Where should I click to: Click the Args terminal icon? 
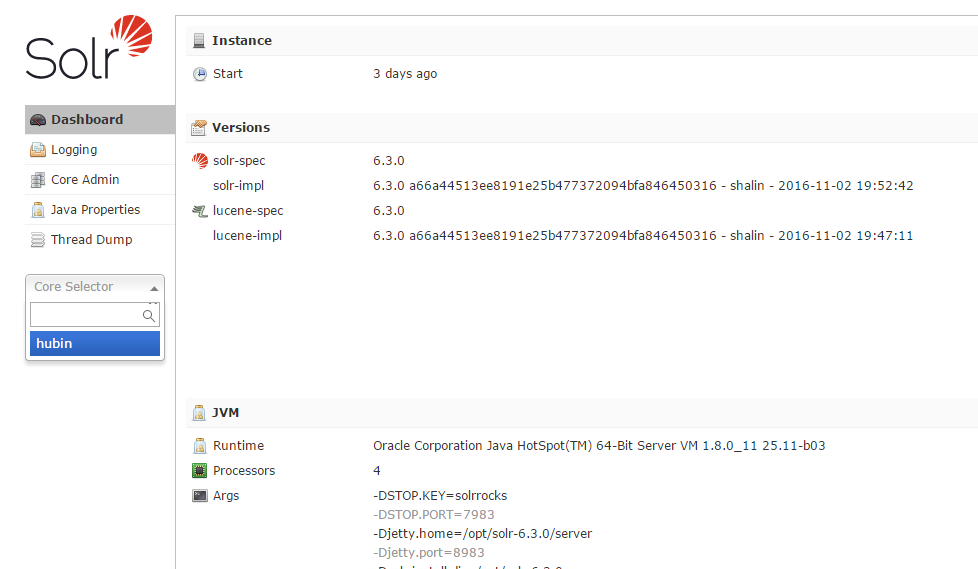click(200, 496)
